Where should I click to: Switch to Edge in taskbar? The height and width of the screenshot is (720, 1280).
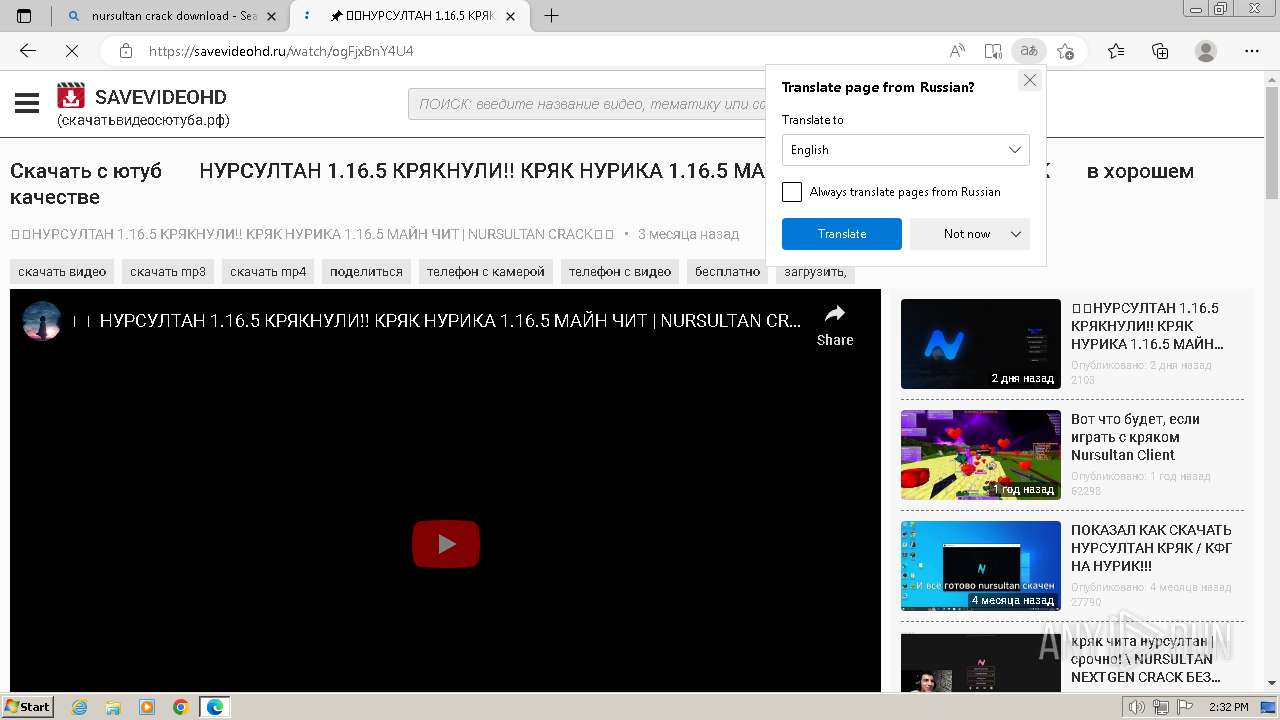(x=215, y=707)
